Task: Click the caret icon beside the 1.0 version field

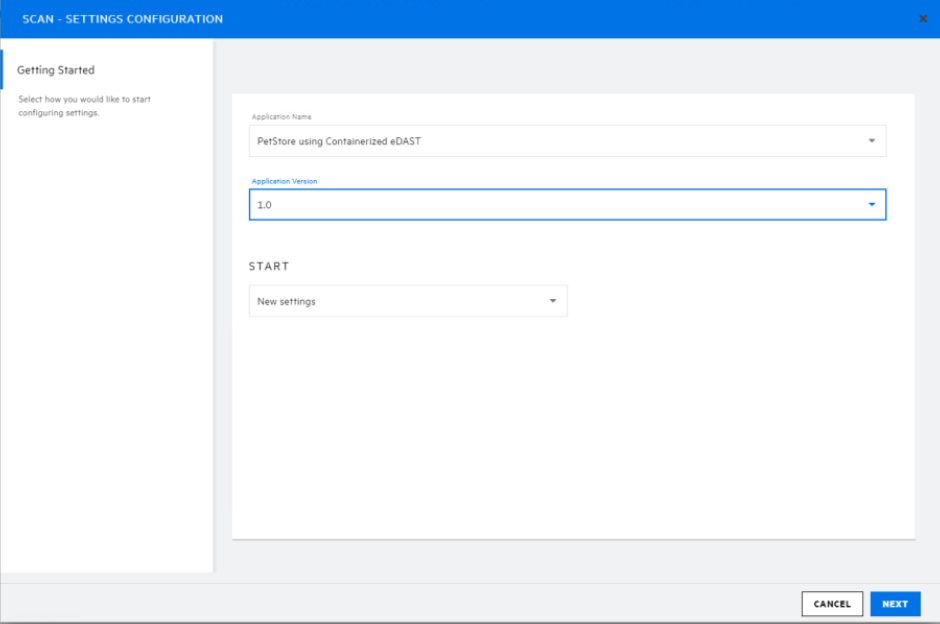Action: pos(870,204)
